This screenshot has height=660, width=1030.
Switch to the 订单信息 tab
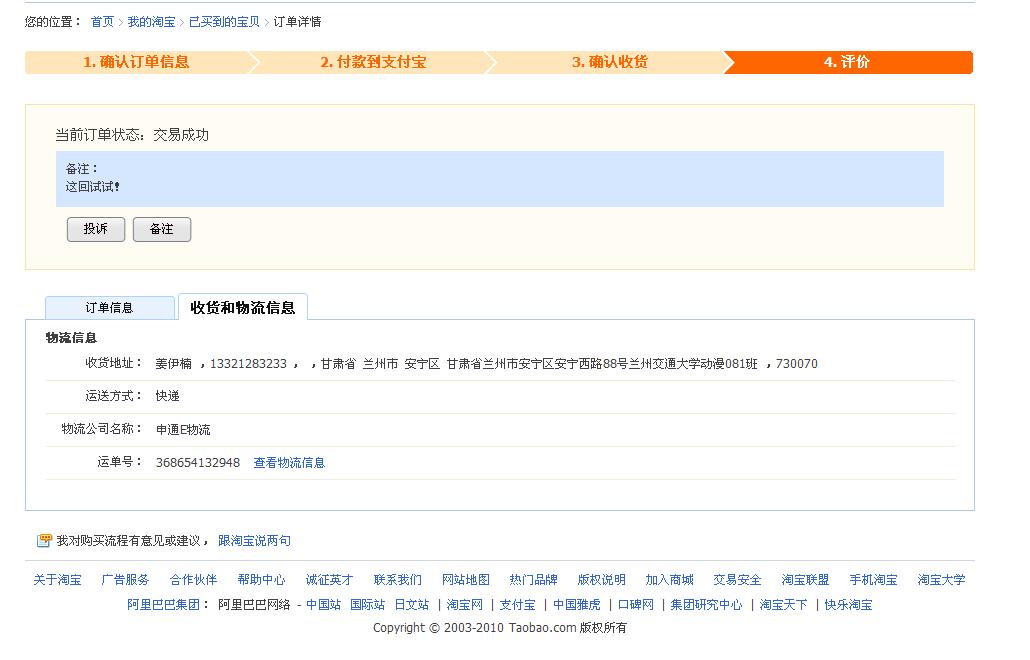click(109, 308)
